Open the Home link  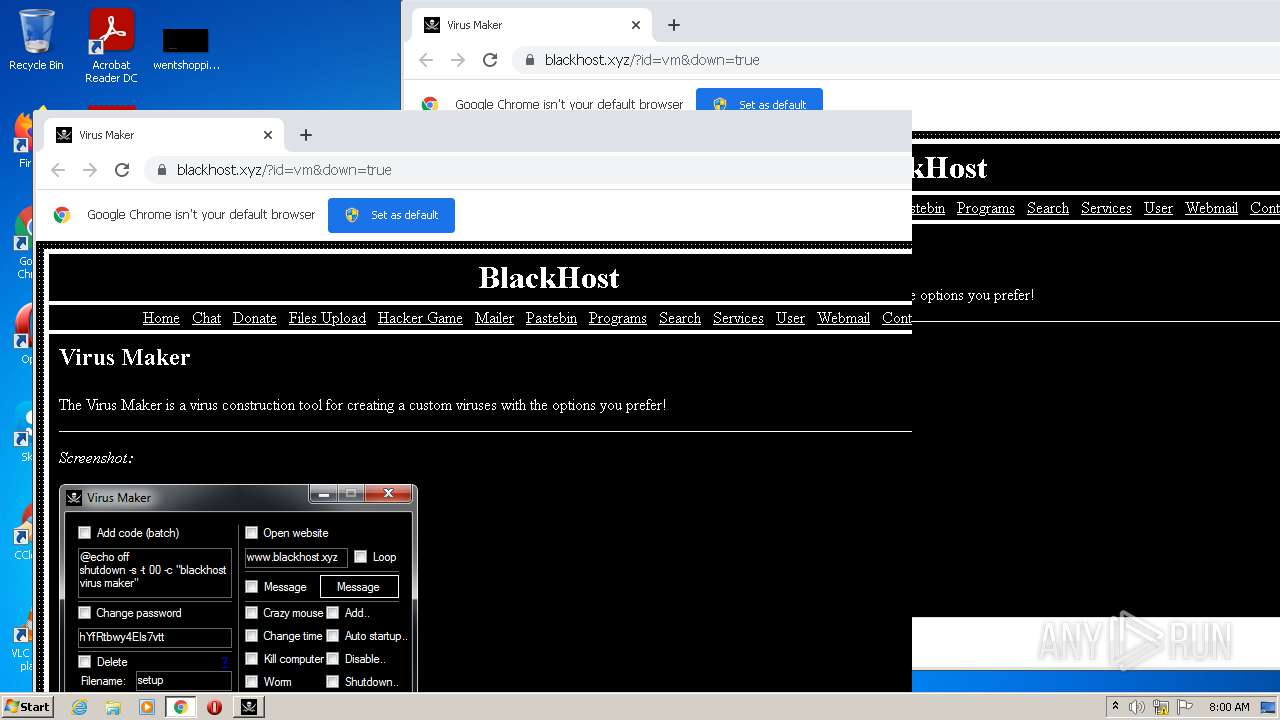click(x=161, y=318)
